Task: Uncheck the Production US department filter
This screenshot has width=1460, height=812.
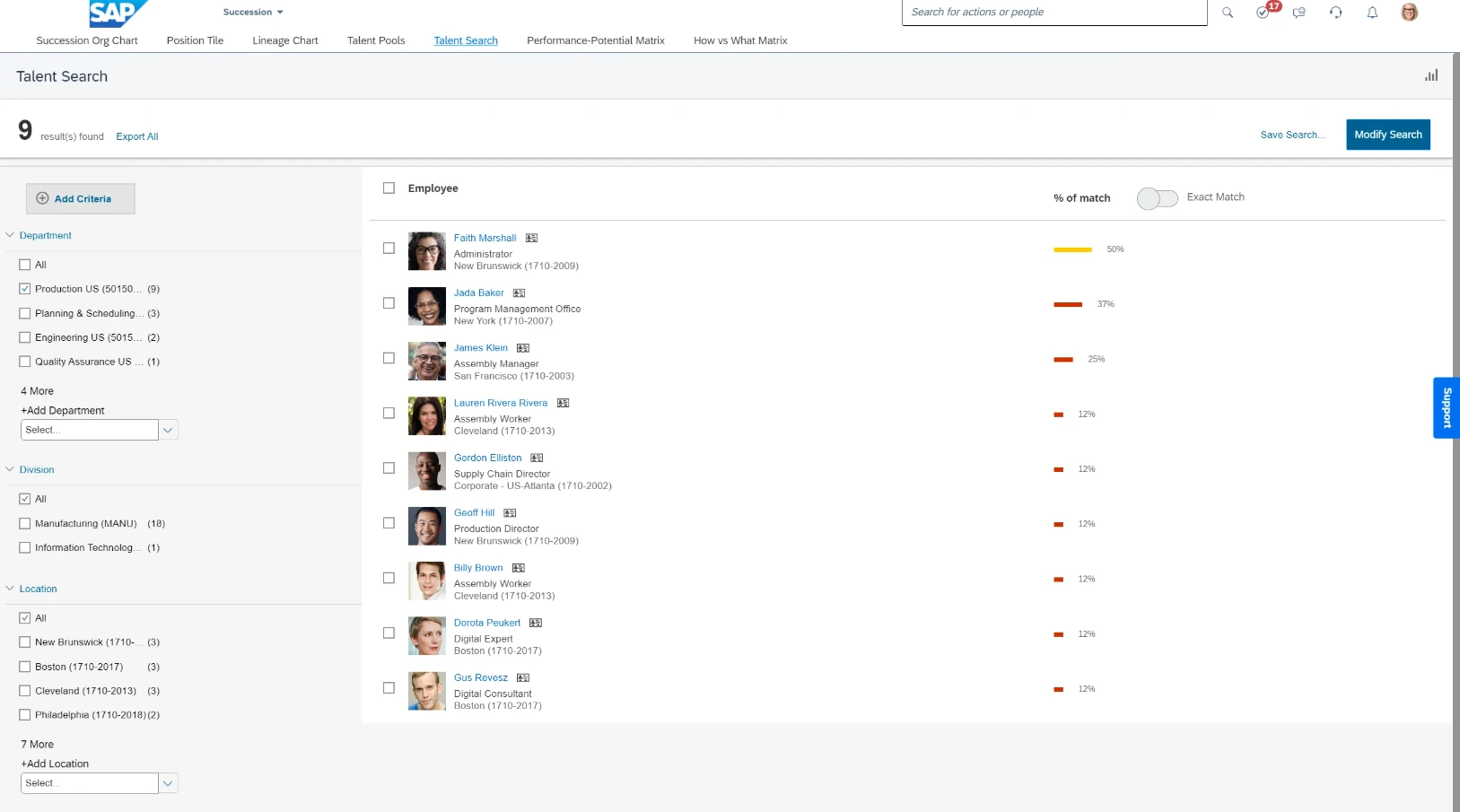Action: (x=25, y=289)
